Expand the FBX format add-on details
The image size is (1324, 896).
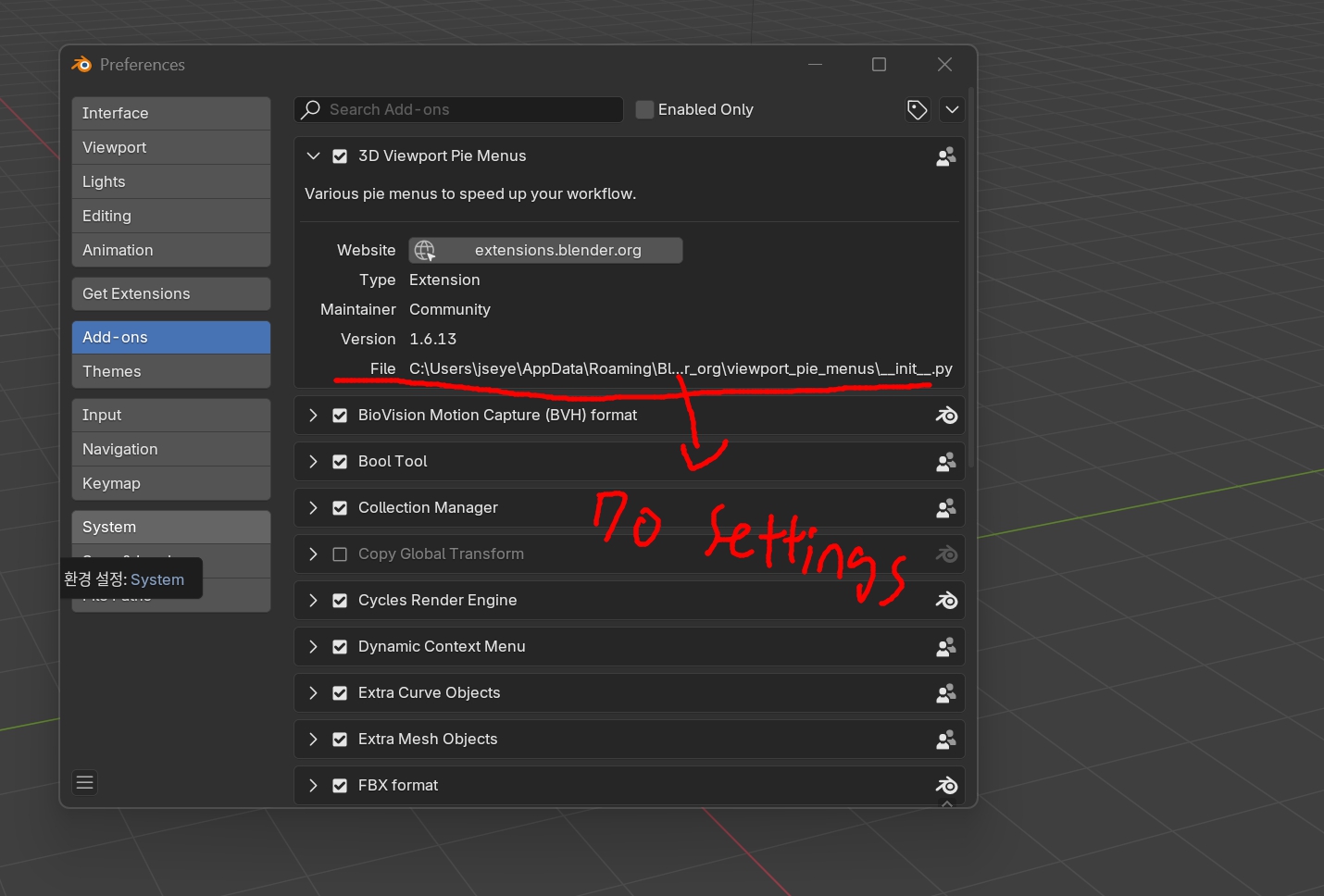[313, 786]
